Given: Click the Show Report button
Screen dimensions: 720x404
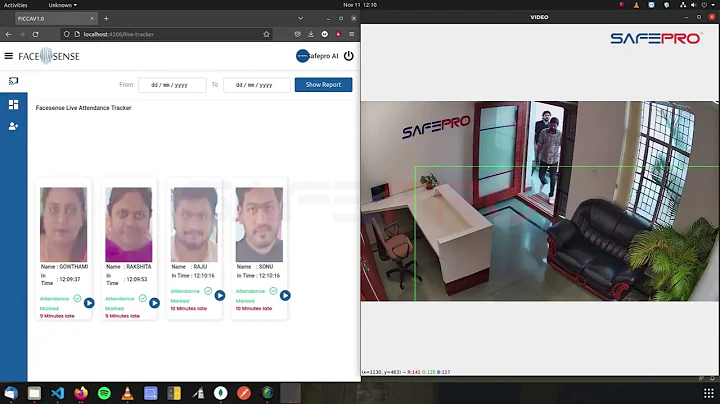Looking at the screenshot, I should point(323,84).
